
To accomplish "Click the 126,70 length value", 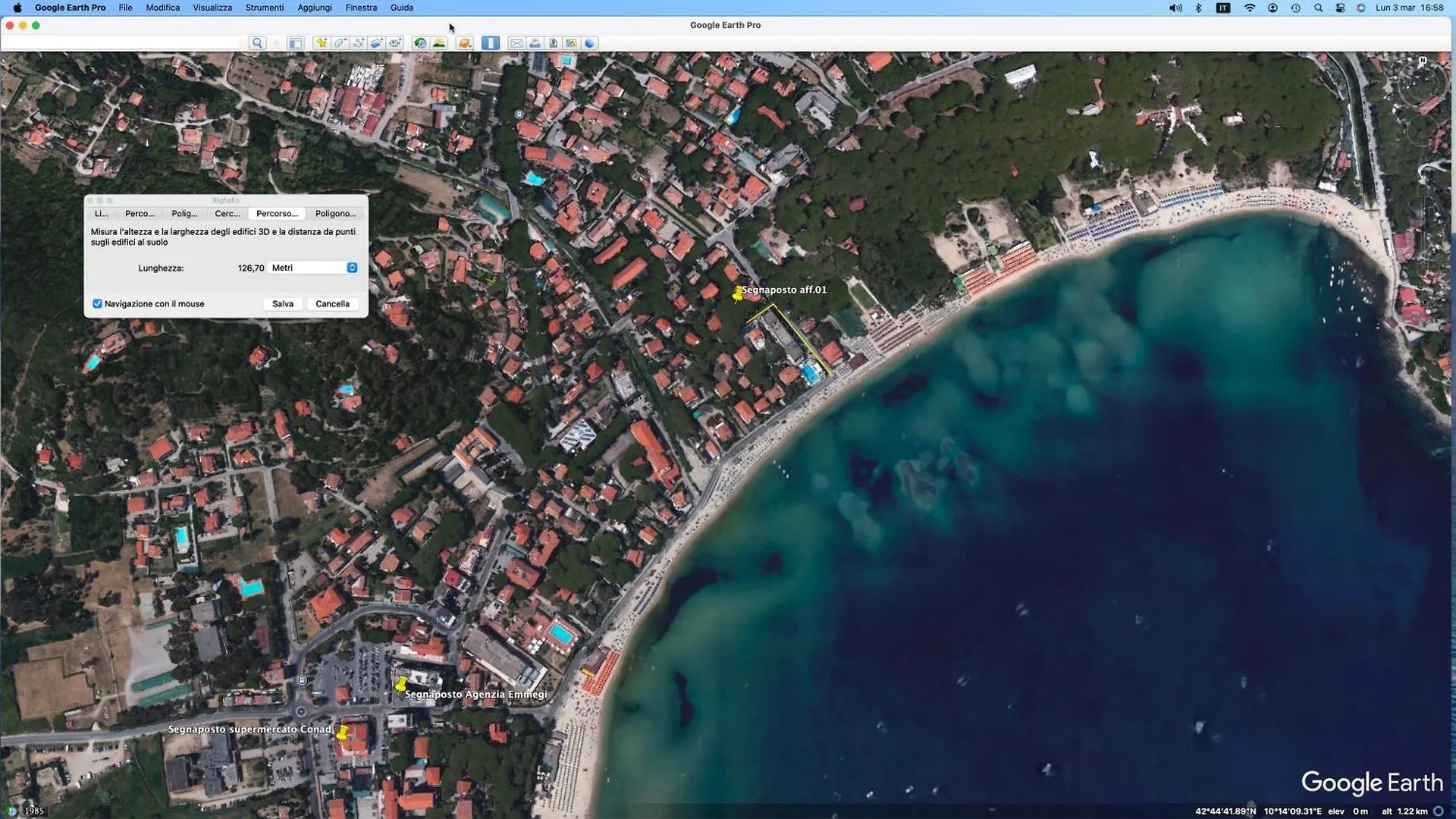I will click(x=251, y=268).
